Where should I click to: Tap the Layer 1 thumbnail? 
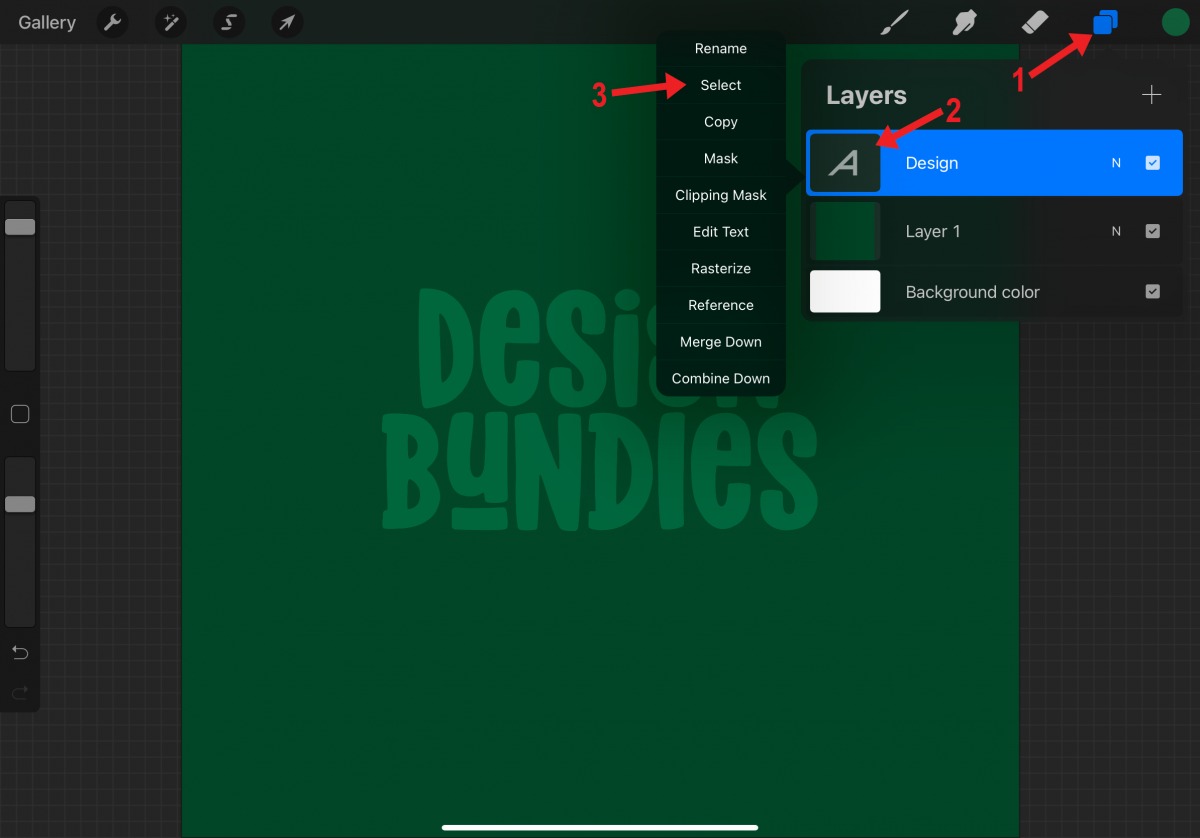[x=845, y=231]
